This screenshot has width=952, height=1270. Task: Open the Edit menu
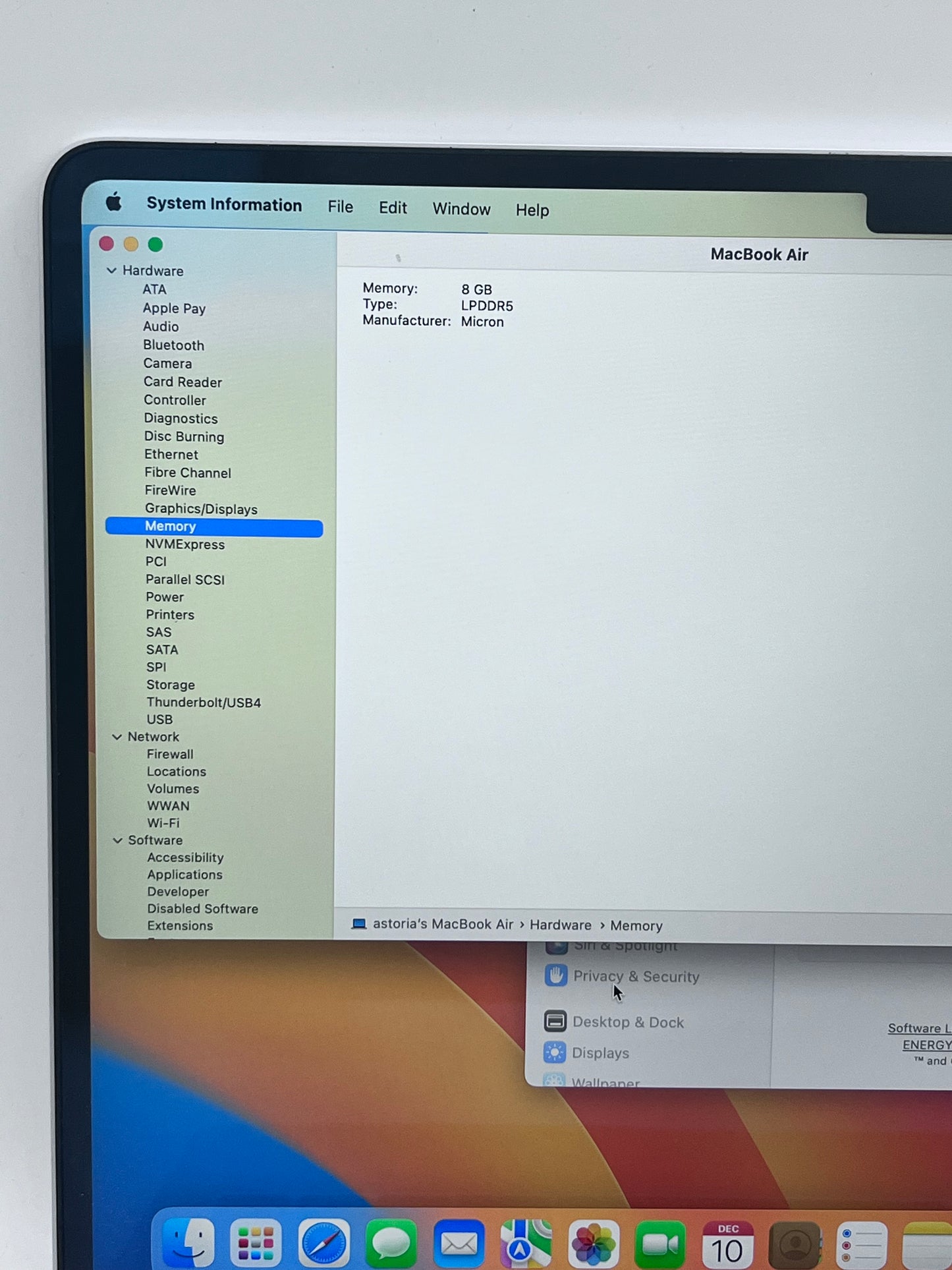393,208
